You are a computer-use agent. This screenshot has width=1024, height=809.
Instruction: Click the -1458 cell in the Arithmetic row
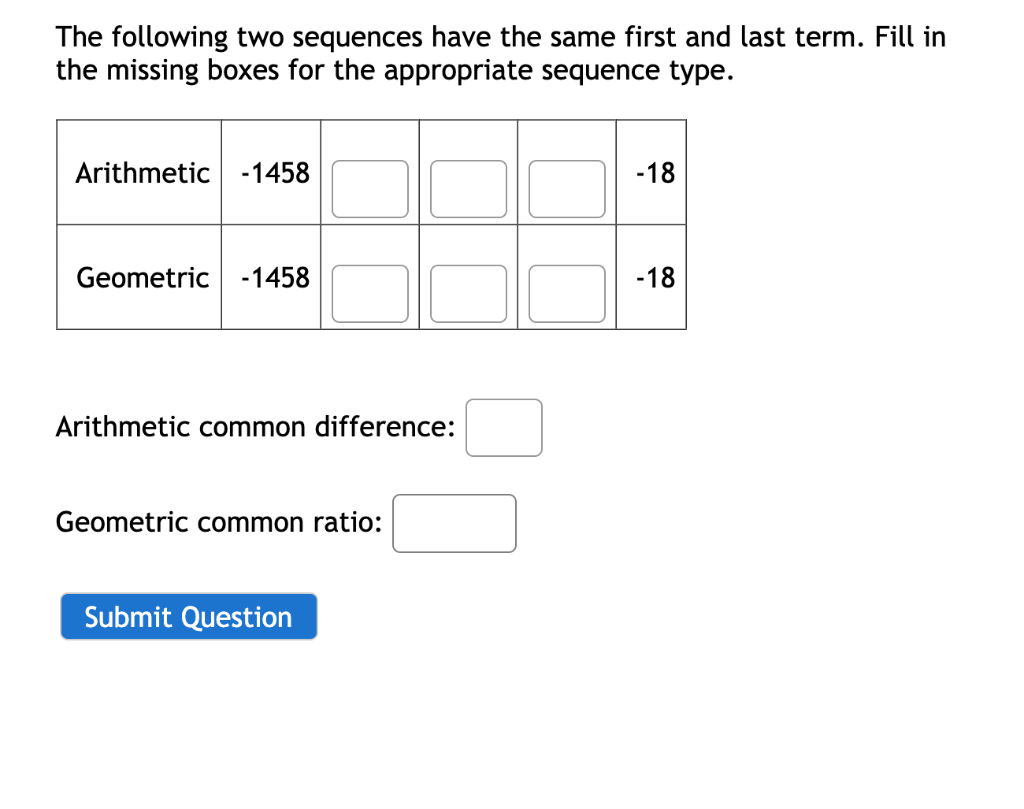click(x=270, y=171)
